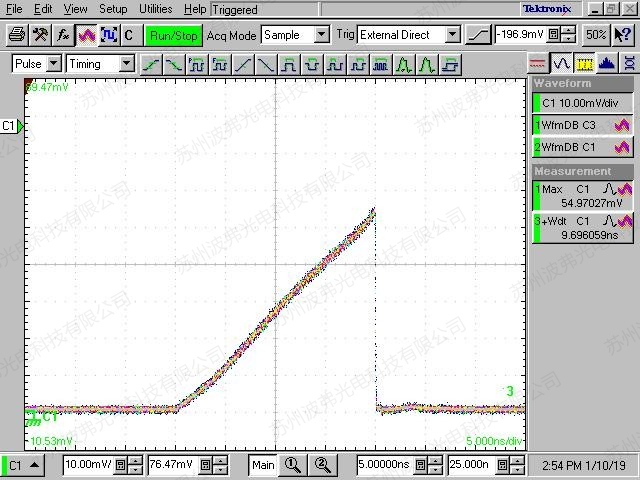Open the Setup menu
Screen dimensions: 640x480
coord(113,9)
